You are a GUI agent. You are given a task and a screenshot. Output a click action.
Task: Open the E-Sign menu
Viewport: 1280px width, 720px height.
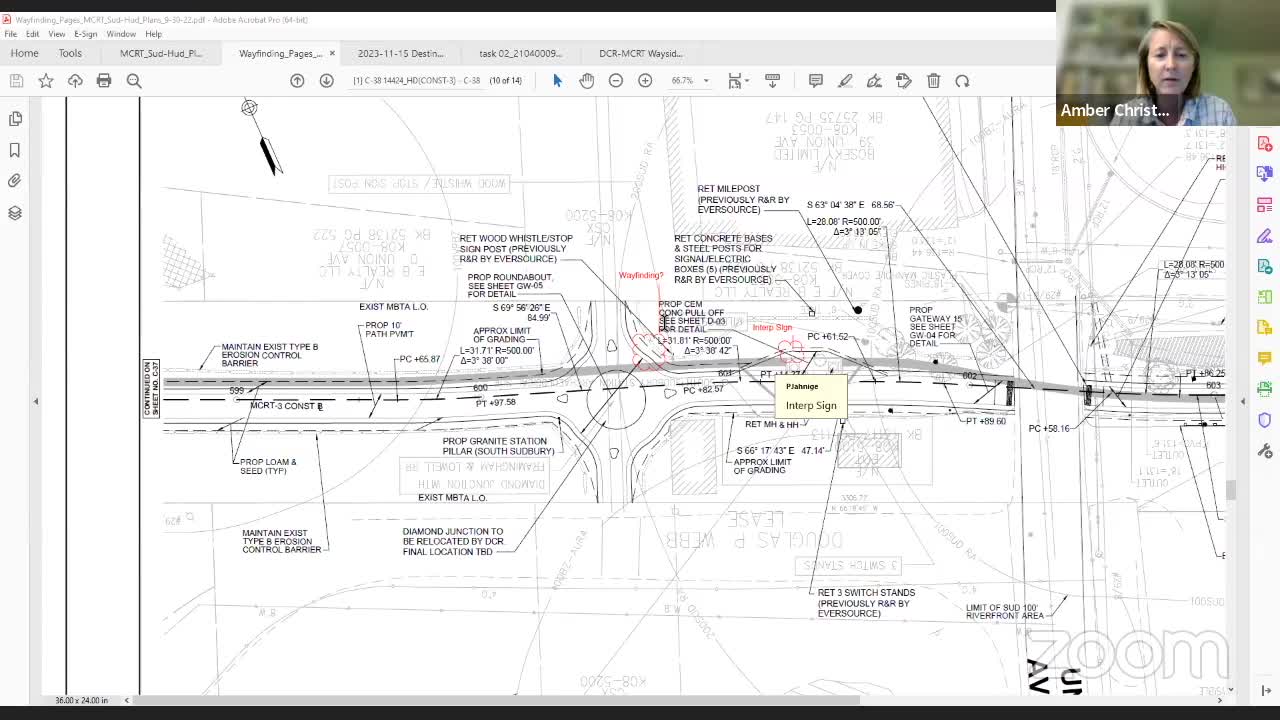point(86,34)
